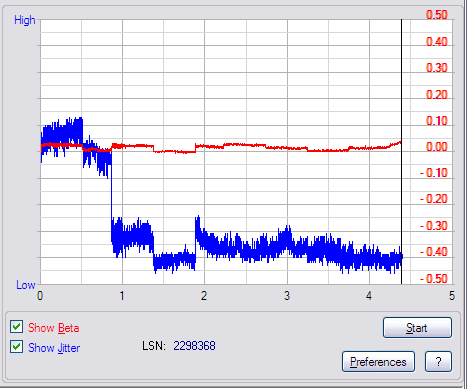Click the LSN: label
467x389 pixels.
154,346
